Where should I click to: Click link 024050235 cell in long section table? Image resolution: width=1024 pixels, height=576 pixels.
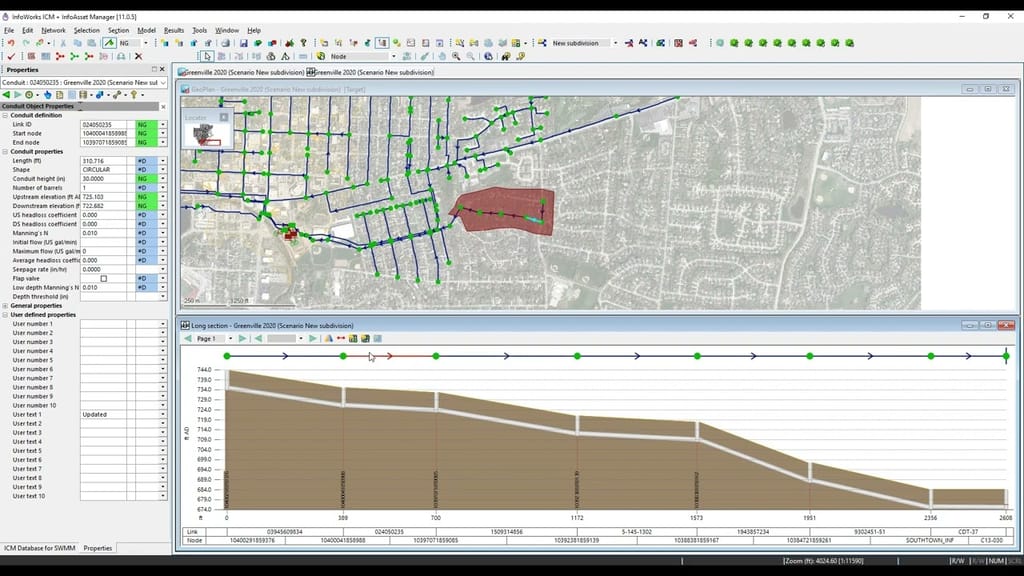(389, 532)
